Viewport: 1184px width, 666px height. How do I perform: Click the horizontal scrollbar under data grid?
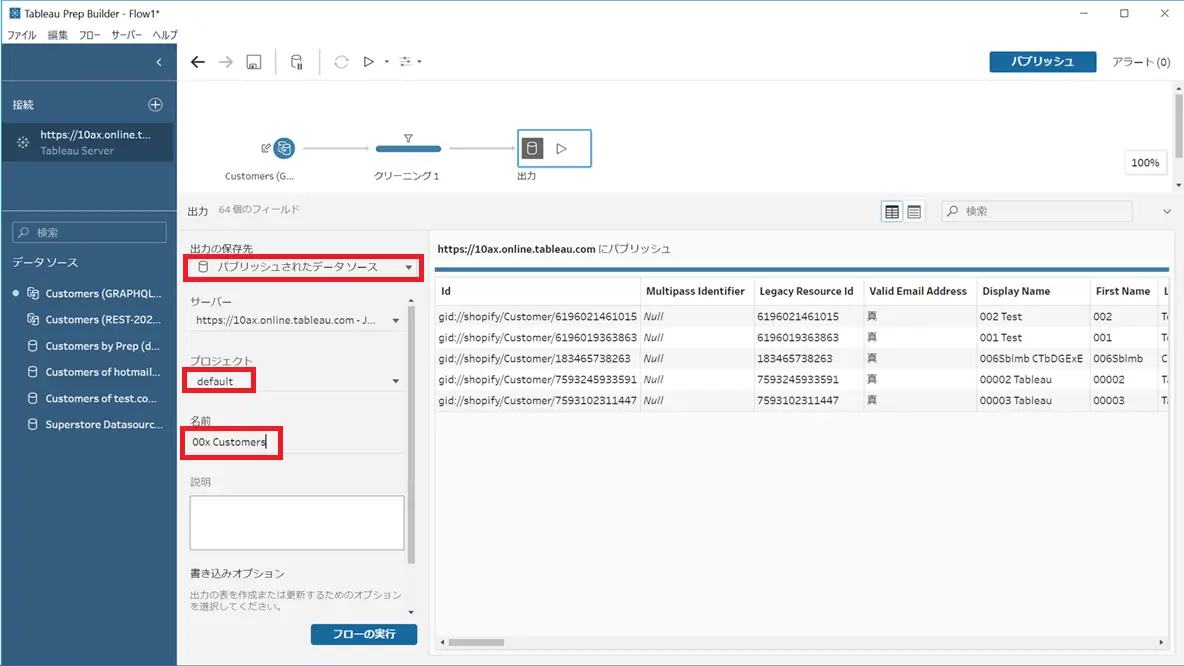tap(802, 643)
